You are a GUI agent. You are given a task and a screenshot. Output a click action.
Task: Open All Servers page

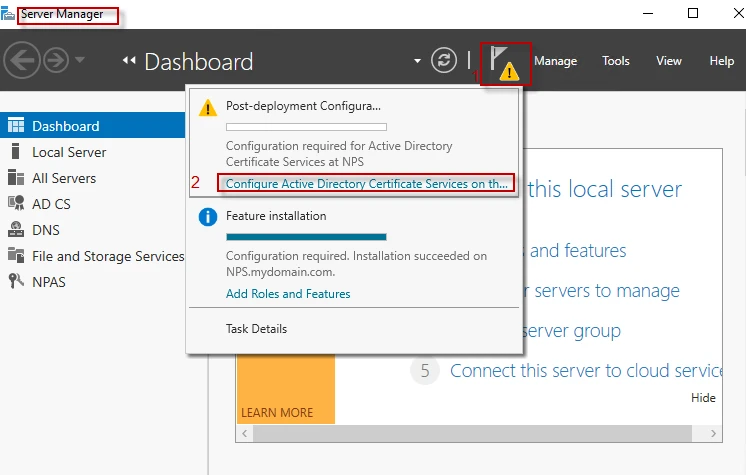coord(63,178)
